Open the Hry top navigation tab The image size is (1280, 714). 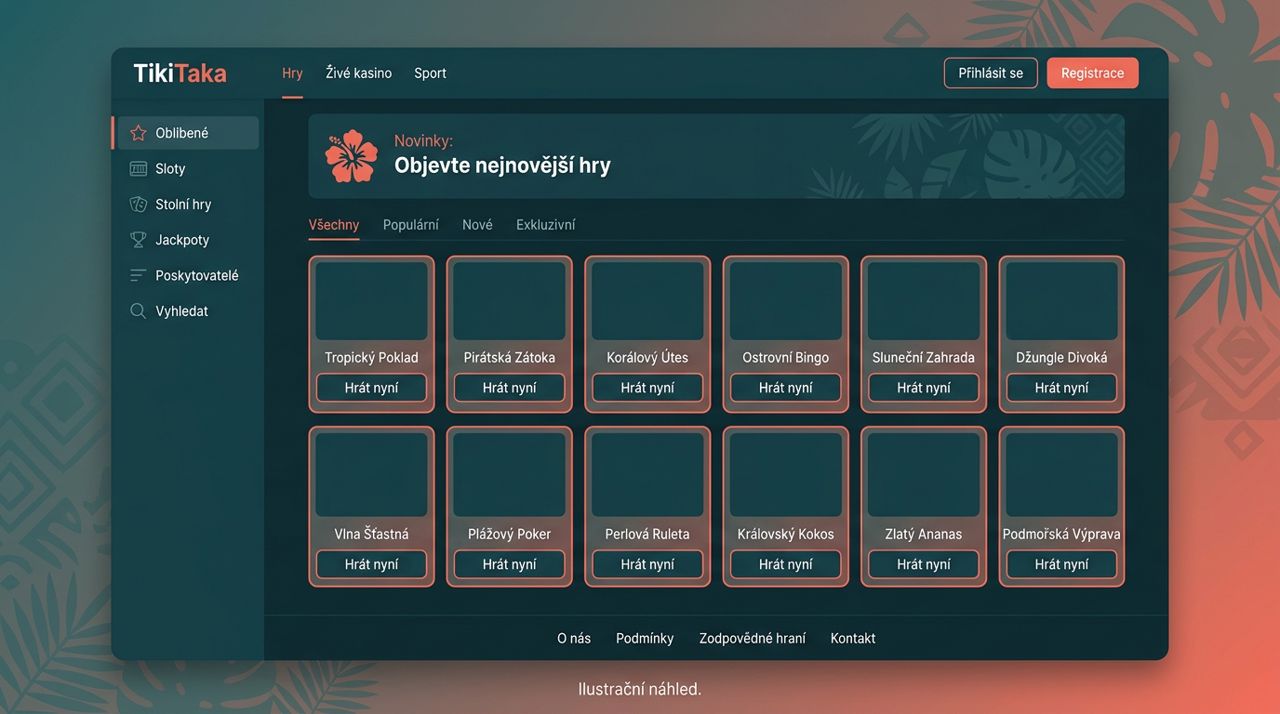pyautogui.click(x=292, y=73)
